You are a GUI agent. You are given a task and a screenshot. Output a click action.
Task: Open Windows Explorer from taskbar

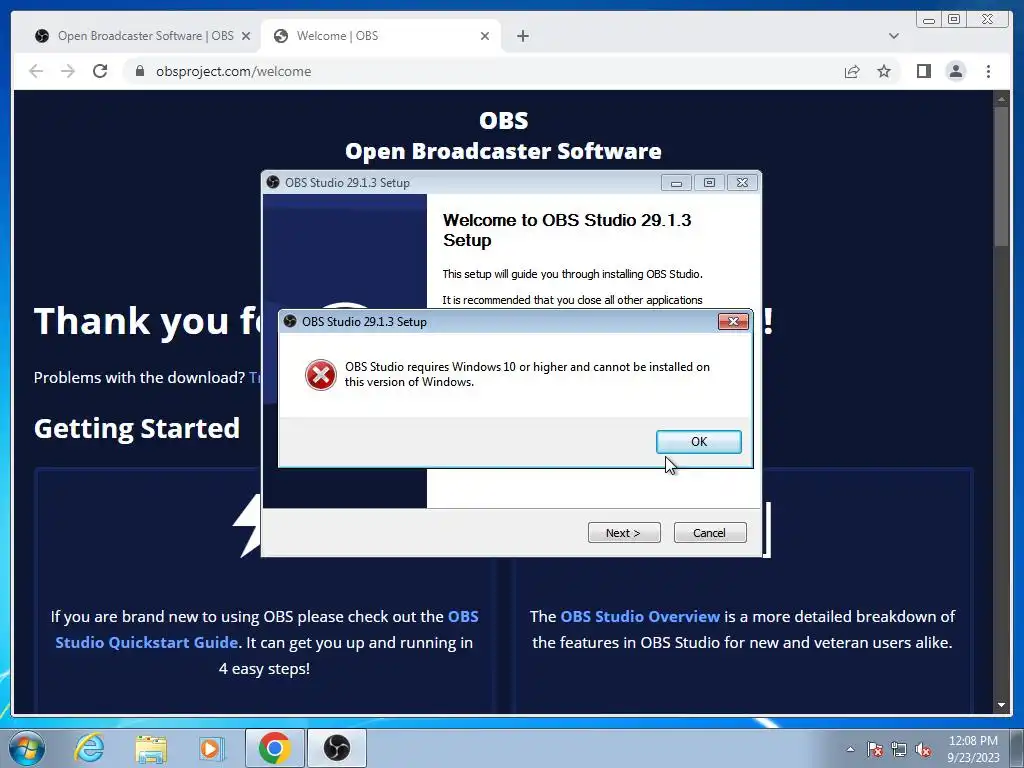[151, 748]
